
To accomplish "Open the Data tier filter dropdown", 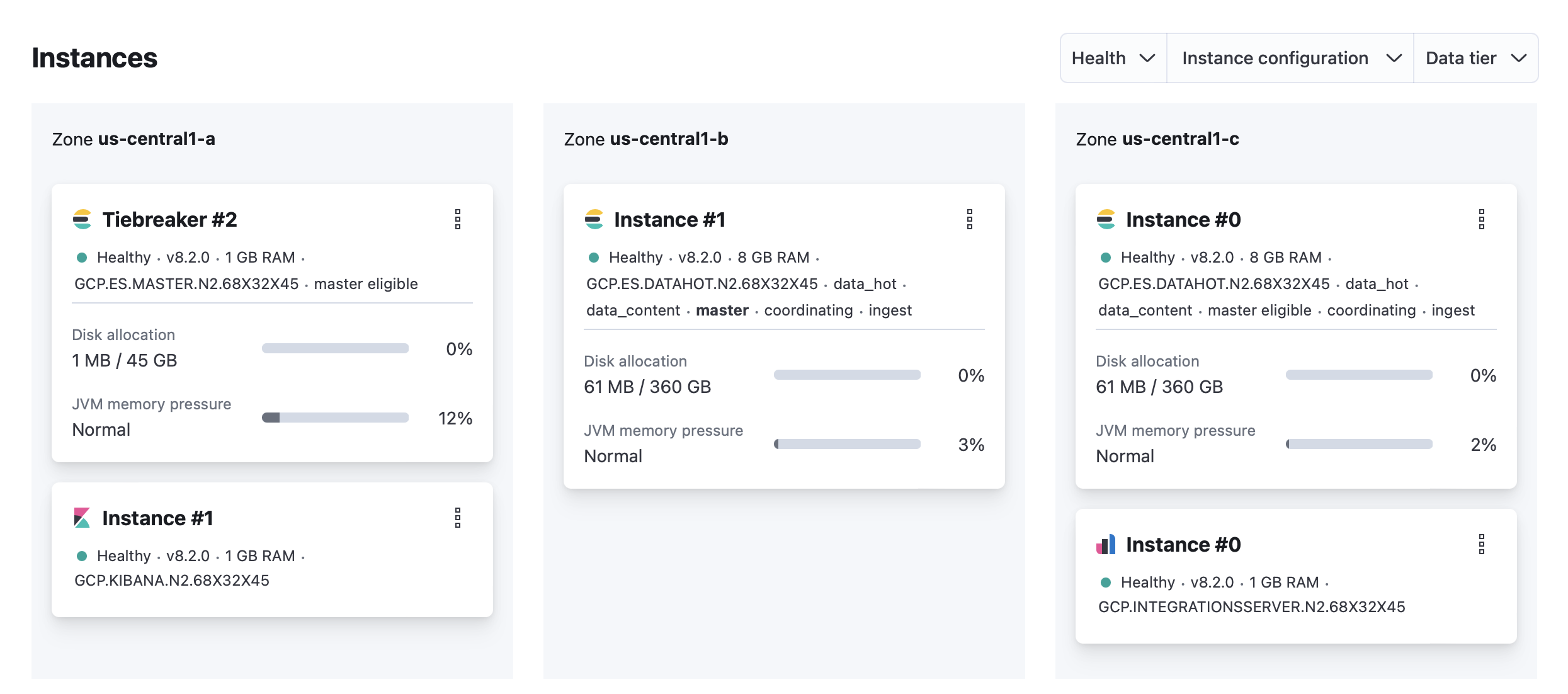I will (1475, 58).
